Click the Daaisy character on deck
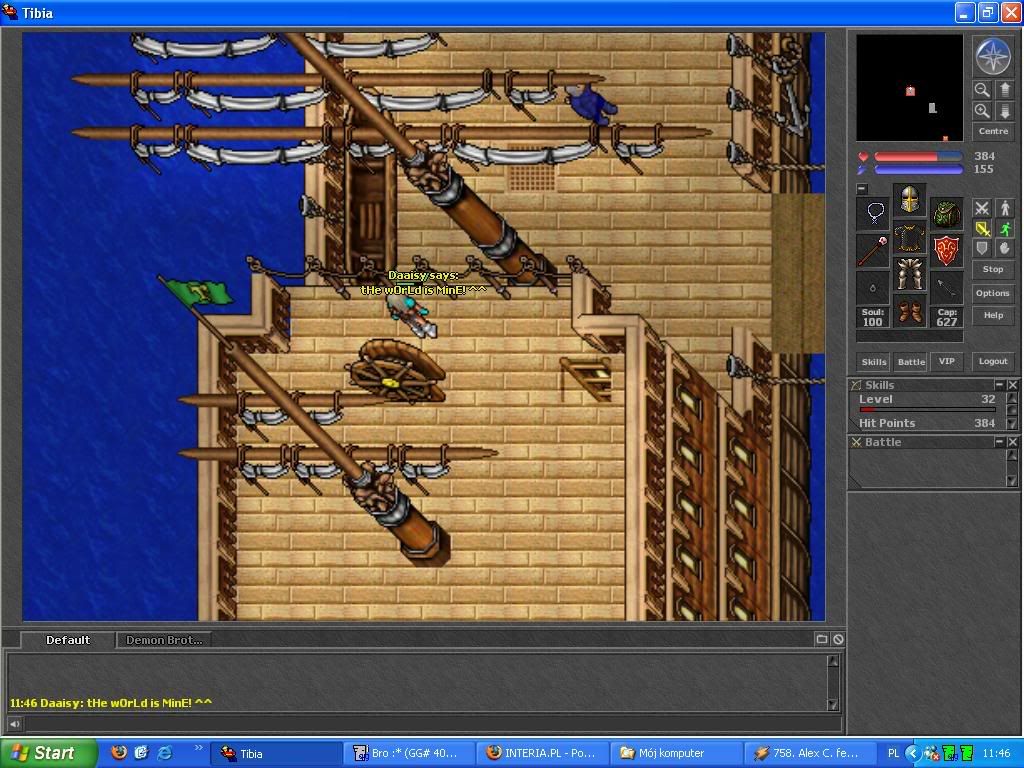The image size is (1024, 768). (411, 317)
